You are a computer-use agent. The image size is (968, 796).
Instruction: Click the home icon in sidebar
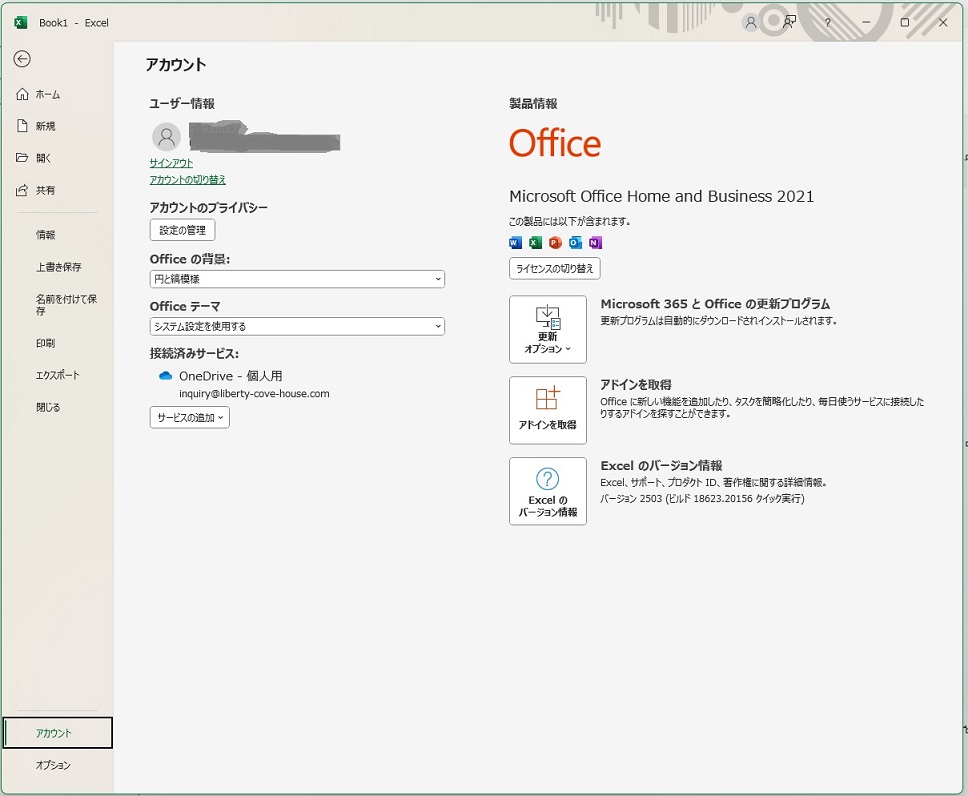[x=22, y=94]
